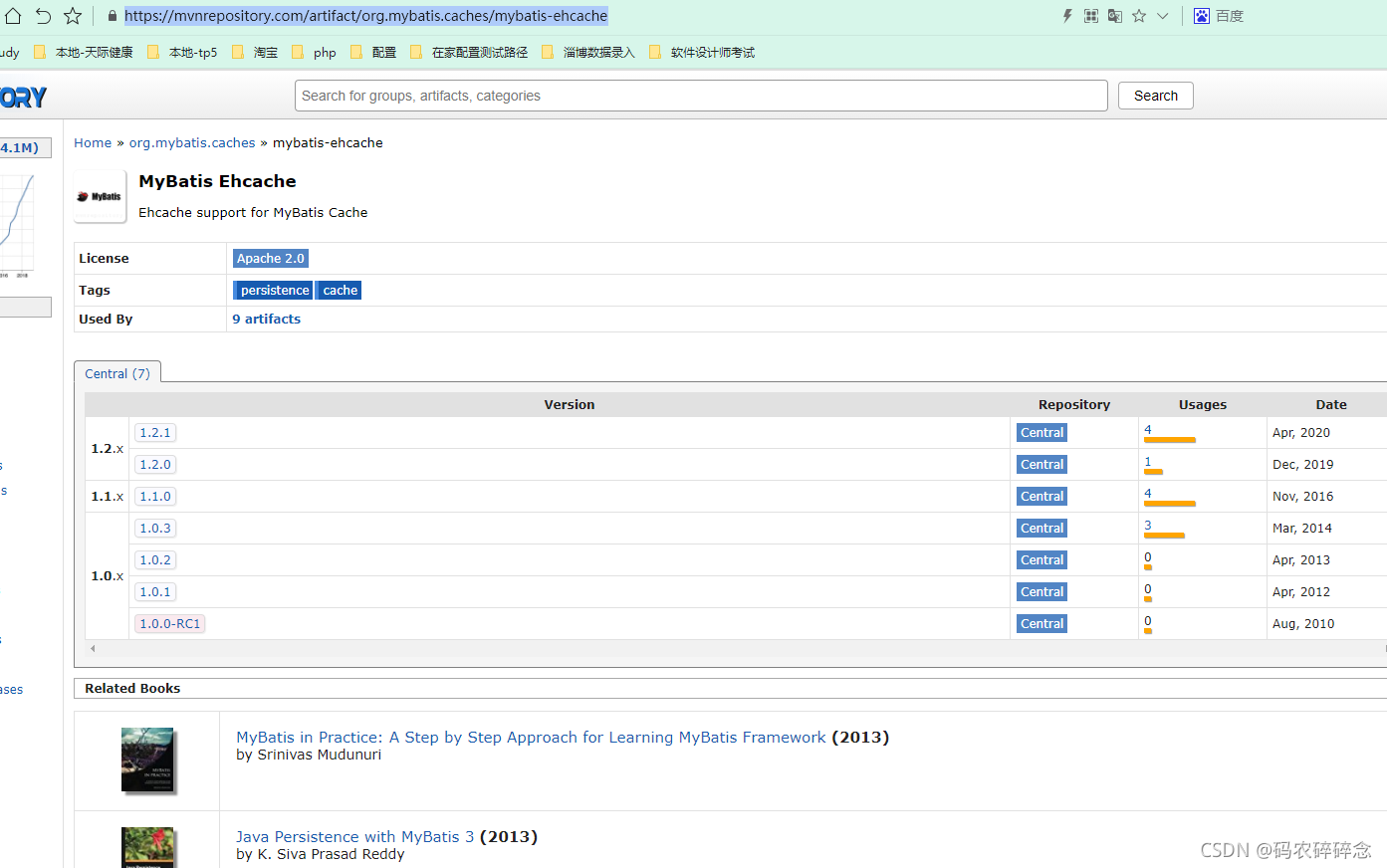Click the table horizontal scrollbar left arrow
The width and height of the screenshot is (1387, 868).
pos(93,648)
